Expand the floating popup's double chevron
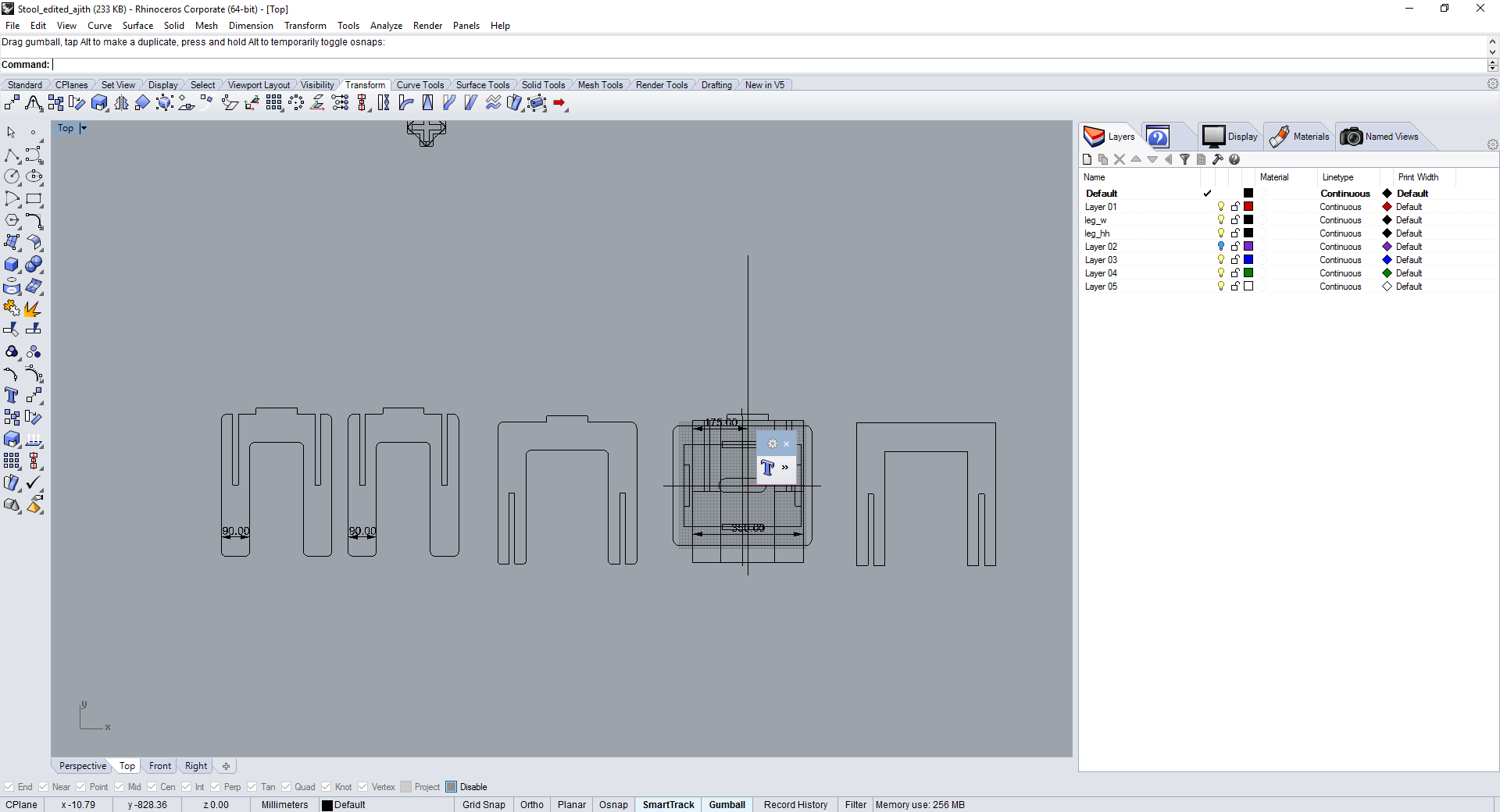The image size is (1500, 812). [x=785, y=468]
